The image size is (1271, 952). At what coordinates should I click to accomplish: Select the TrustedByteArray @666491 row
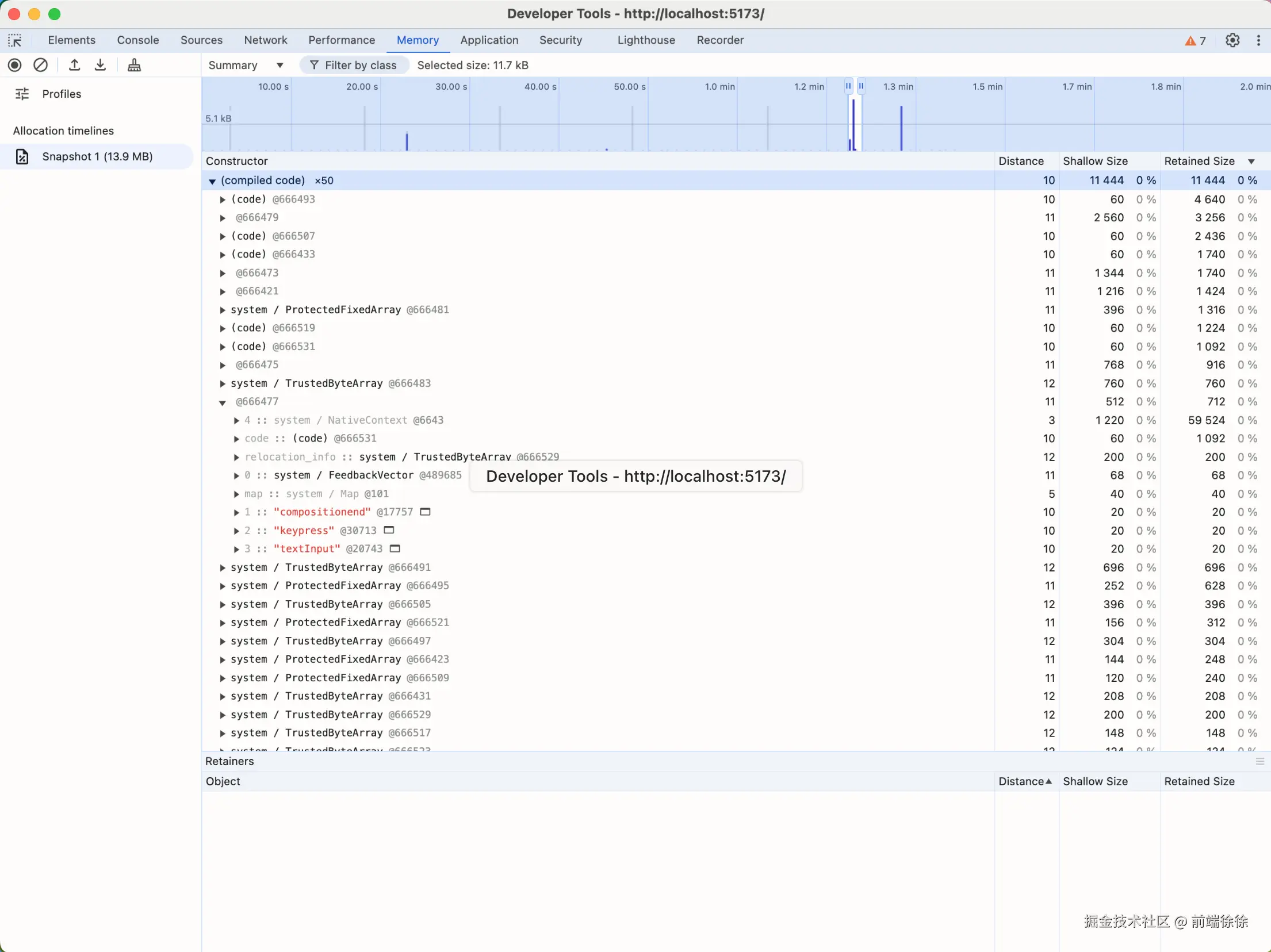(x=736, y=567)
